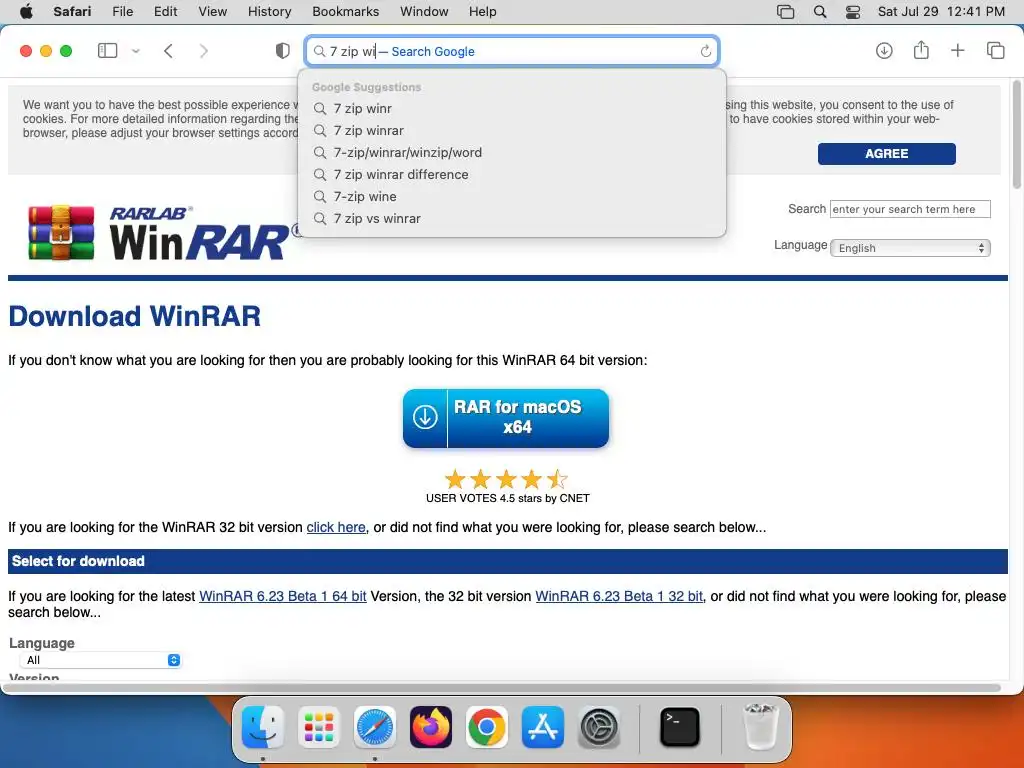Open Spotlight search in menu bar
Viewport: 1024px width, 768px height.
[x=820, y=12]
